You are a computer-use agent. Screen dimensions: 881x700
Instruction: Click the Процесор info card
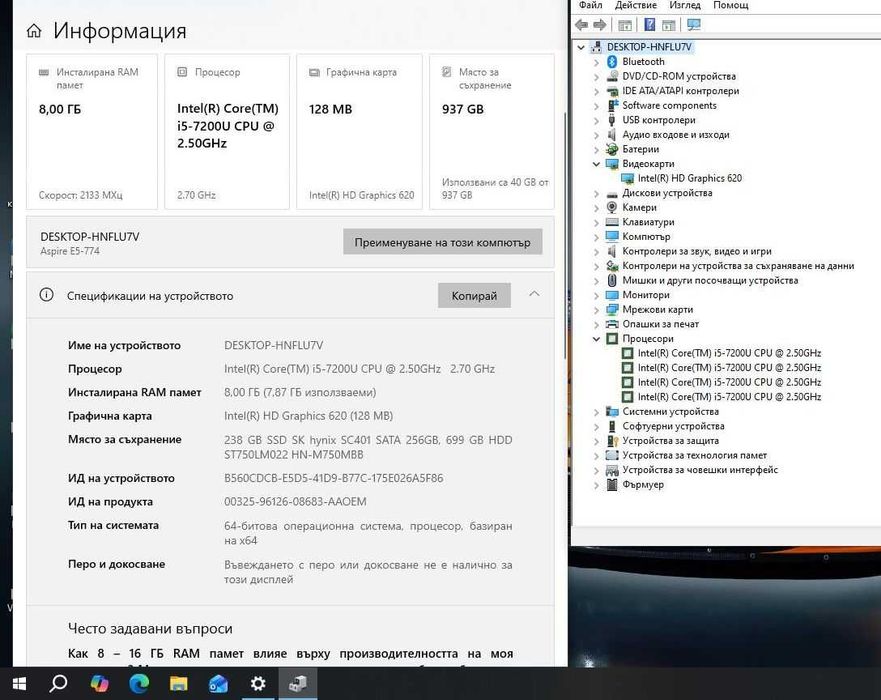[x=227, y=131]
